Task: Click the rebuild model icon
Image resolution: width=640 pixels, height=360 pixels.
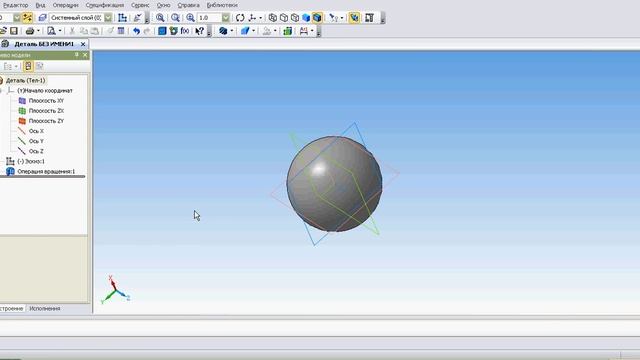Action: [369, 18]
